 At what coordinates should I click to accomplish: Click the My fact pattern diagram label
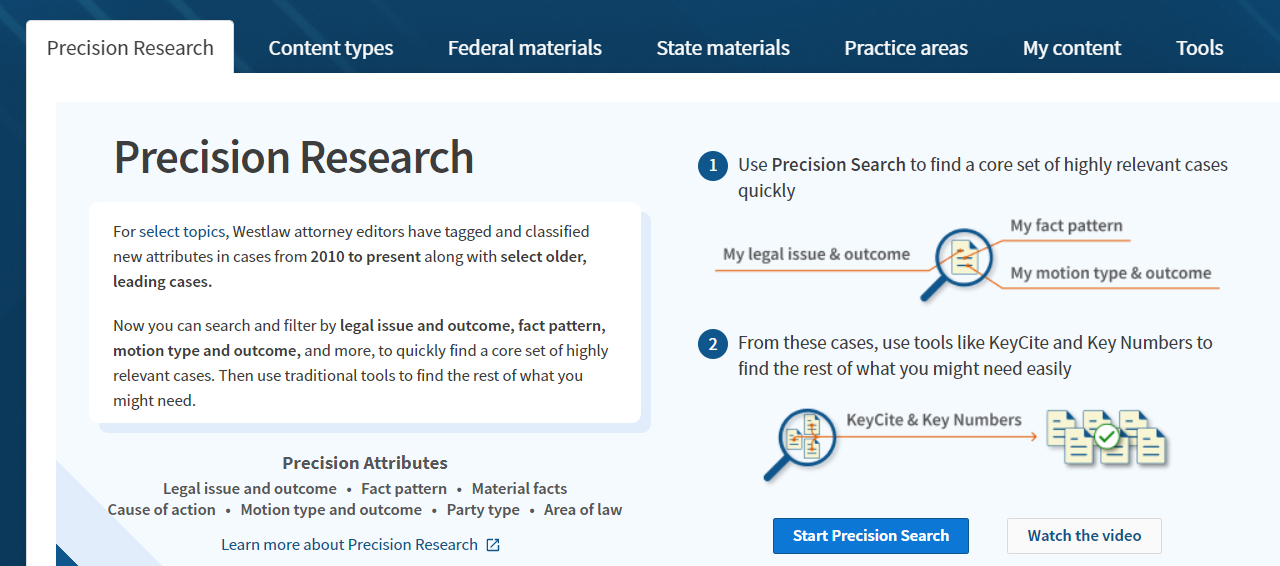1066,226
